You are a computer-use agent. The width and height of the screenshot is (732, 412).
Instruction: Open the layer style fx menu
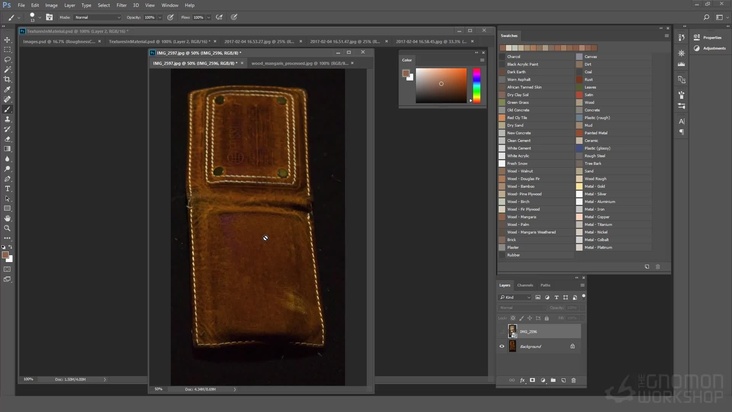pyautogui.click(x=522, y=380)
